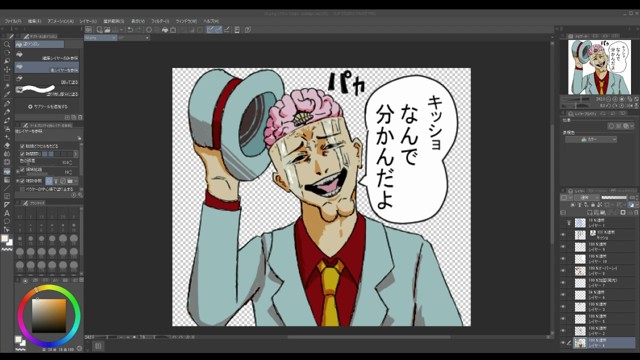
Task: Open the アニメーション menu
Action: (x=60, y=21)
